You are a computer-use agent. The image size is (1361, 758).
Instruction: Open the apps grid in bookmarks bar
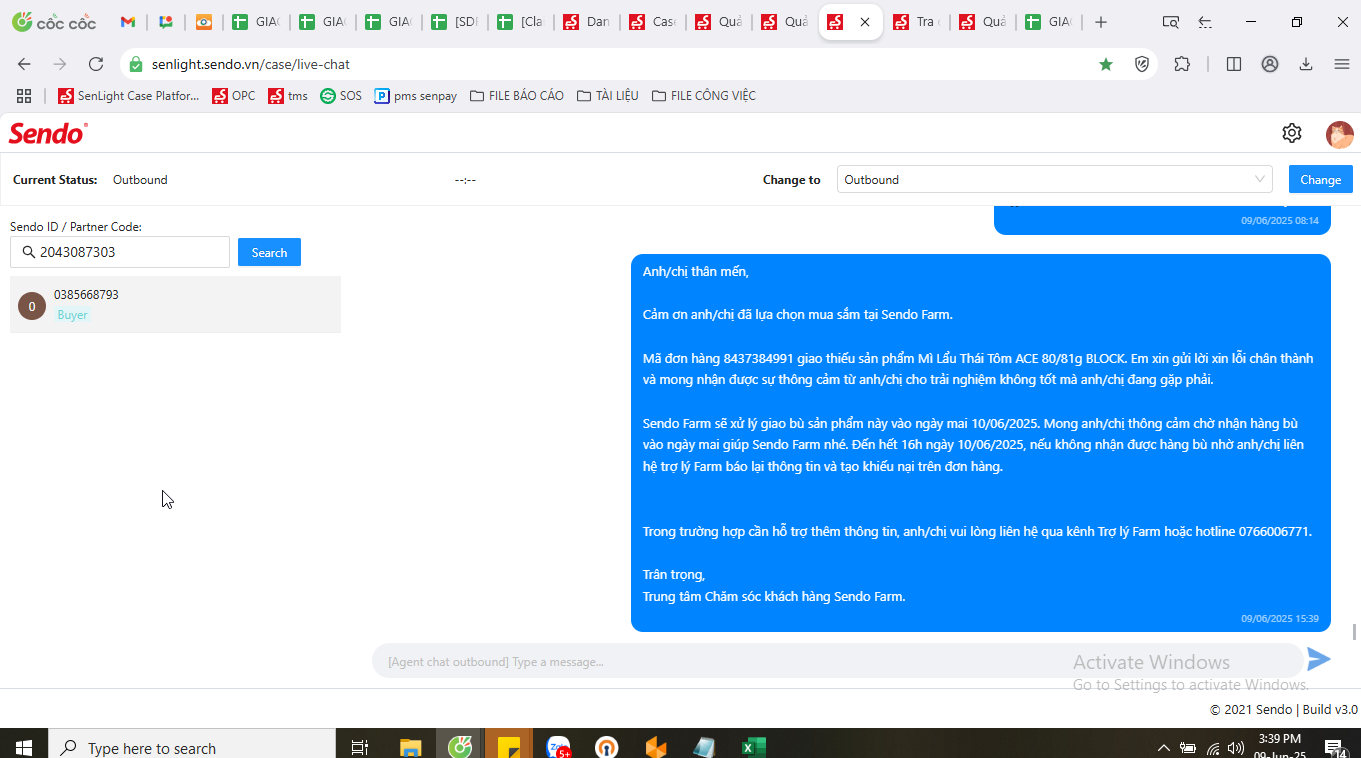pyautogui.click(x=24, y=96)
